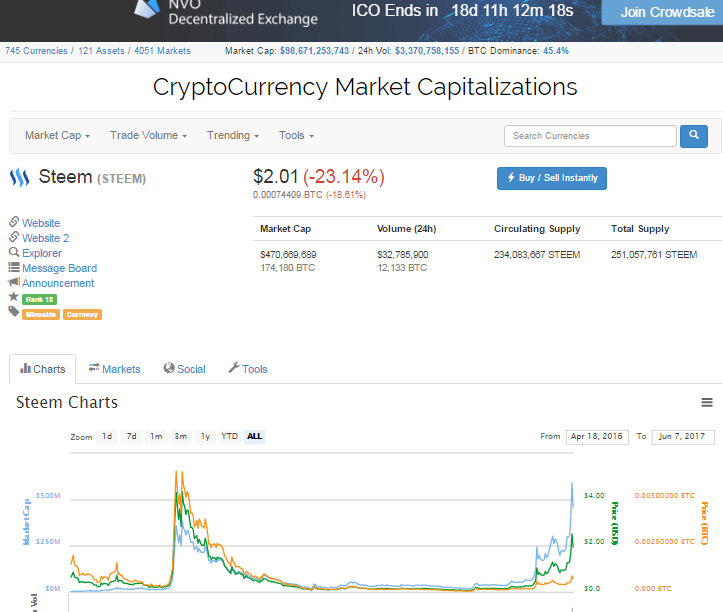Image resolution: width=723 pixels, height=612 pixels.
Task: Open the Website 2 link
Action: pos(46,238)
